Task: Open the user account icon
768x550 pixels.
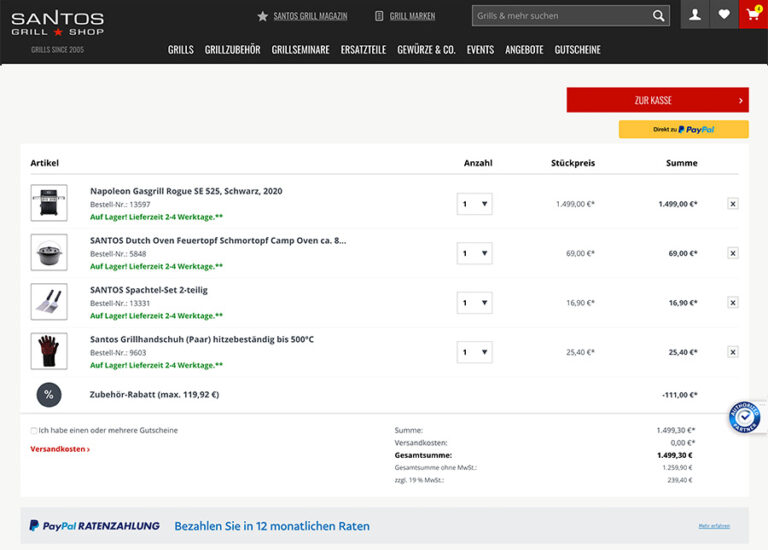Action: [695, 15]
